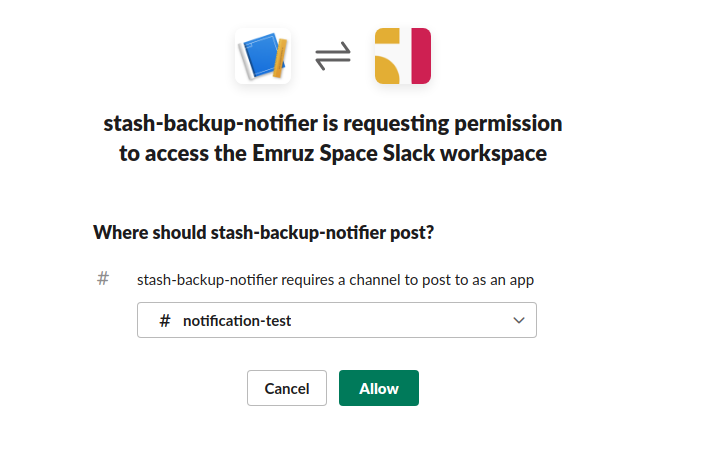Screen dimensions: 712x463
Task: Click the 'requires a channel to post' description
Action: 342,279
